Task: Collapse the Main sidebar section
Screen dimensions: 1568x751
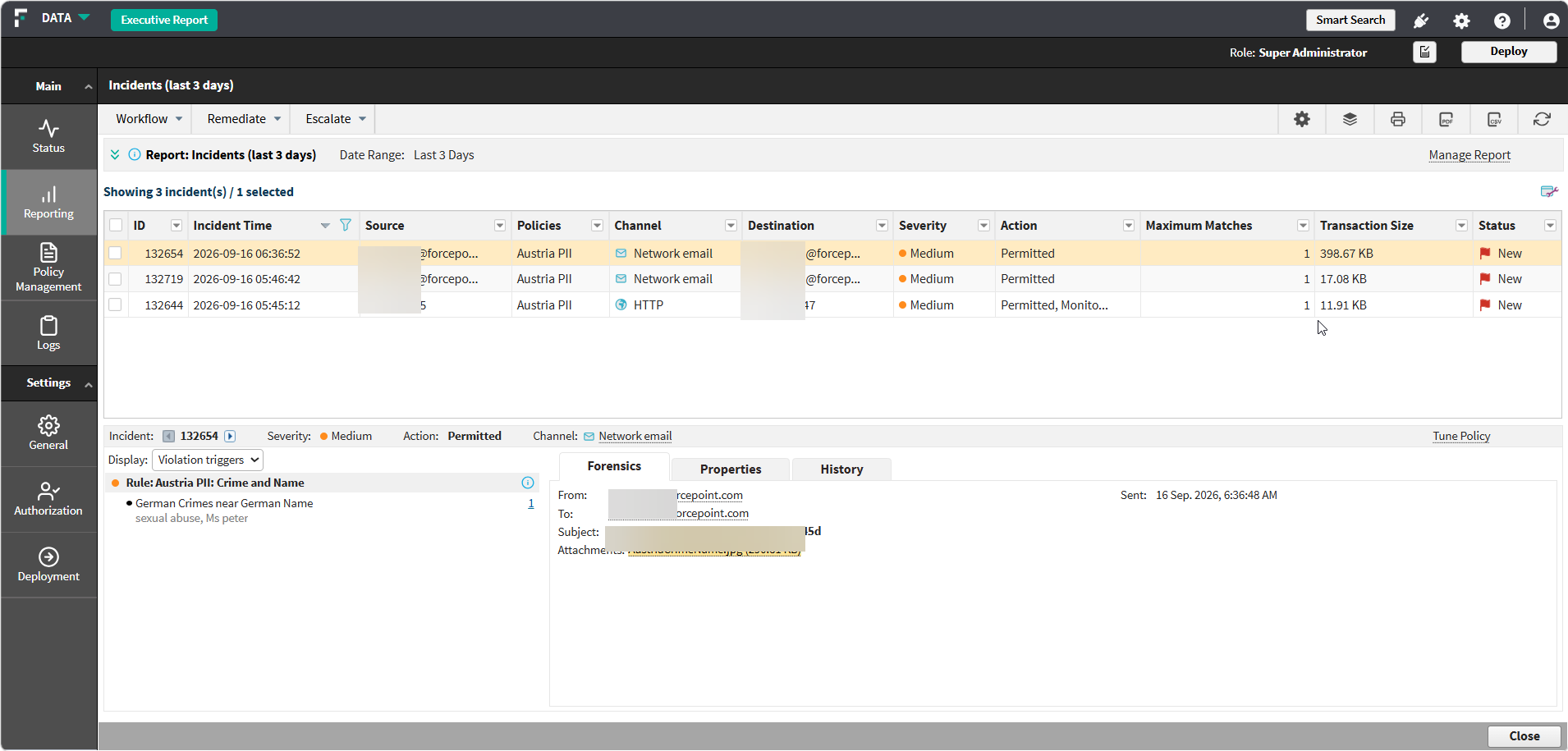Action: tap(88, 86)
